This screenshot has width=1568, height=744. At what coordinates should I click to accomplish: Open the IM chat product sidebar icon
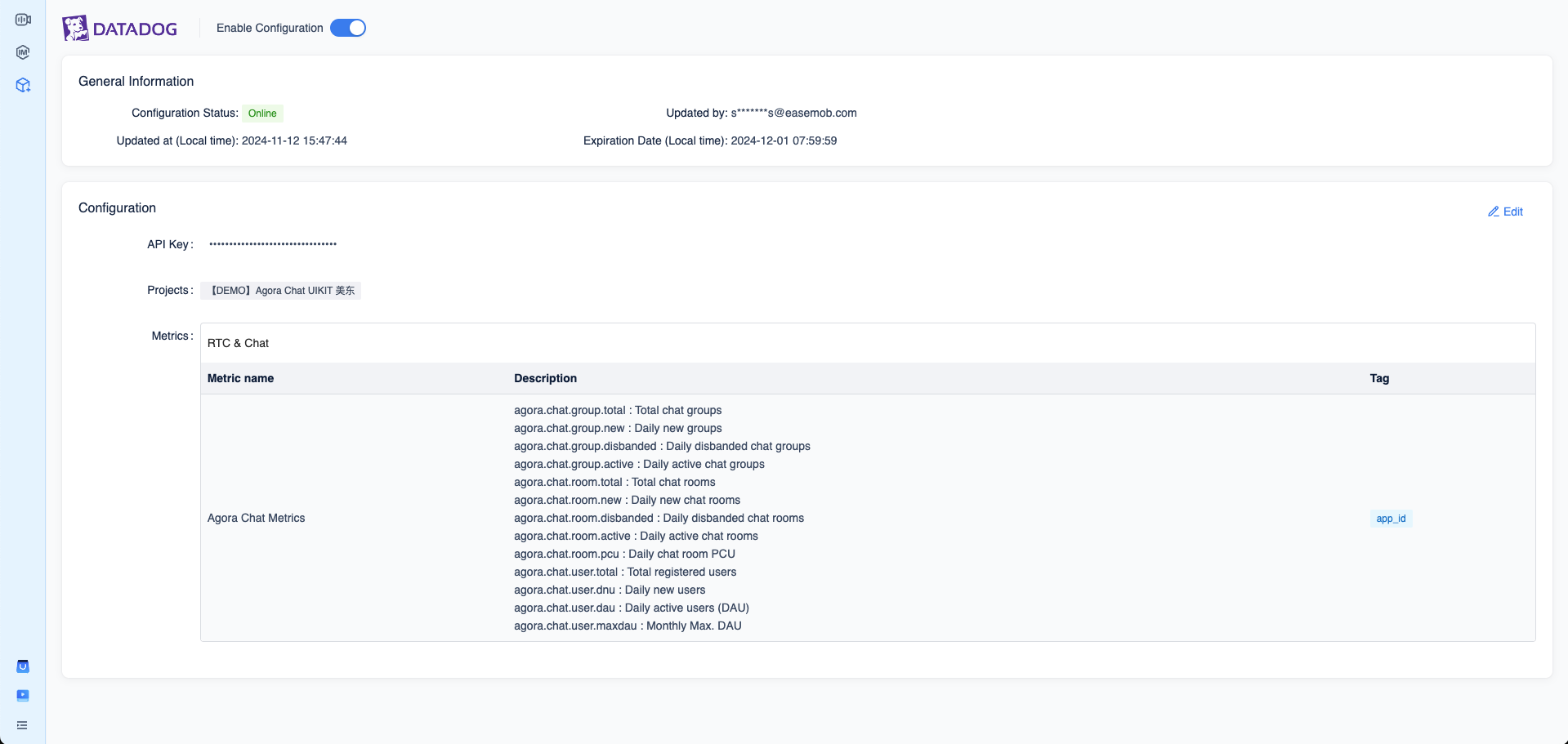(x=23, y=52)
